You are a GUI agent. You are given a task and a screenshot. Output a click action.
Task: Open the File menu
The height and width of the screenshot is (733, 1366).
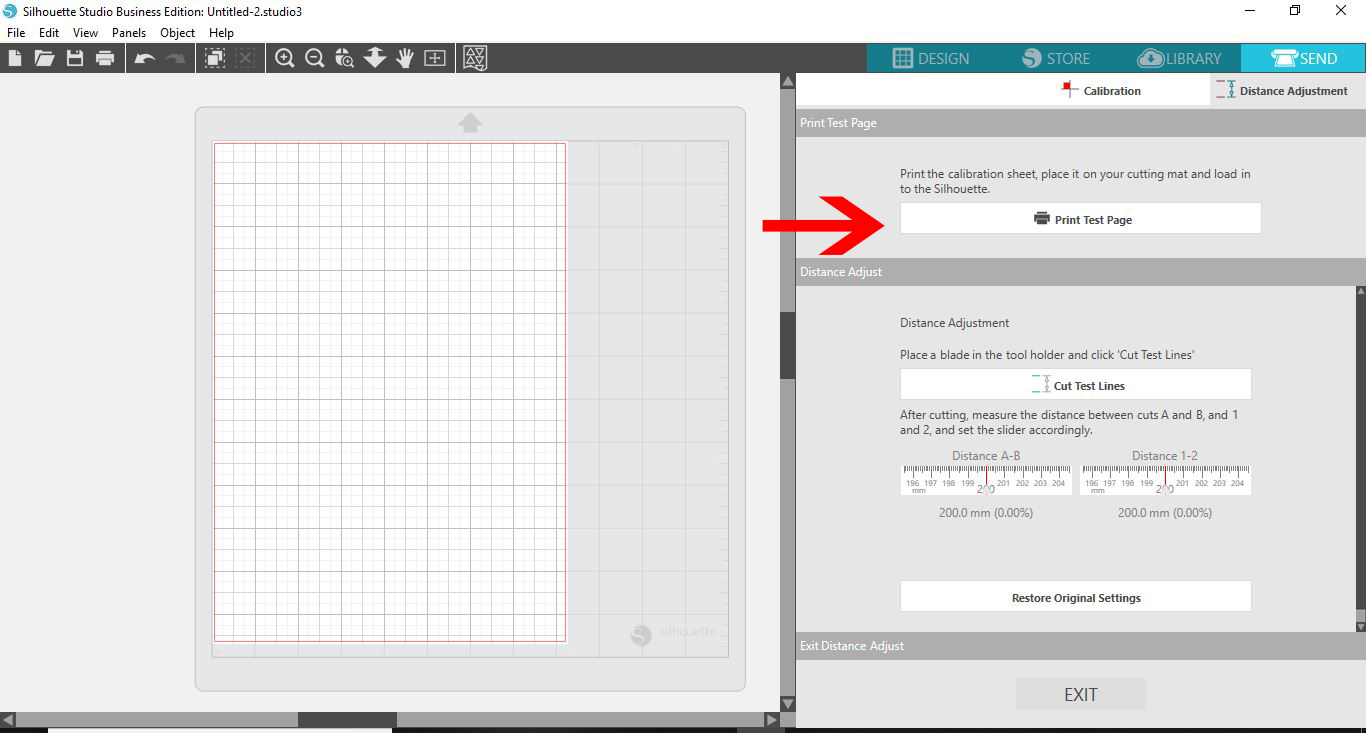(x=16, y=33)
